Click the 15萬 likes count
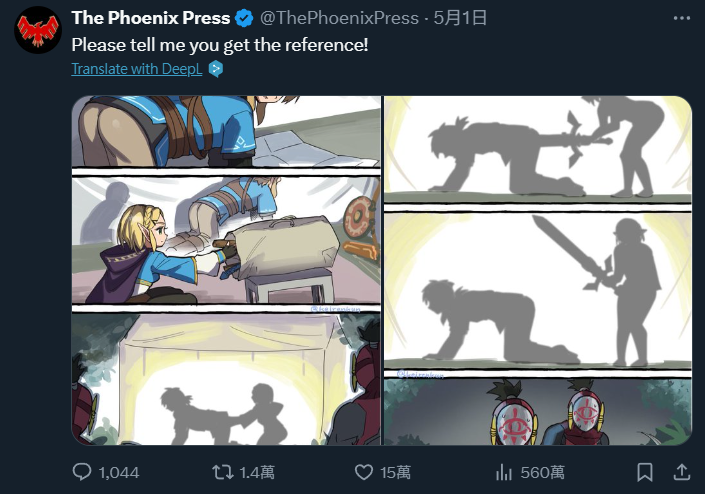 [395, 472]
